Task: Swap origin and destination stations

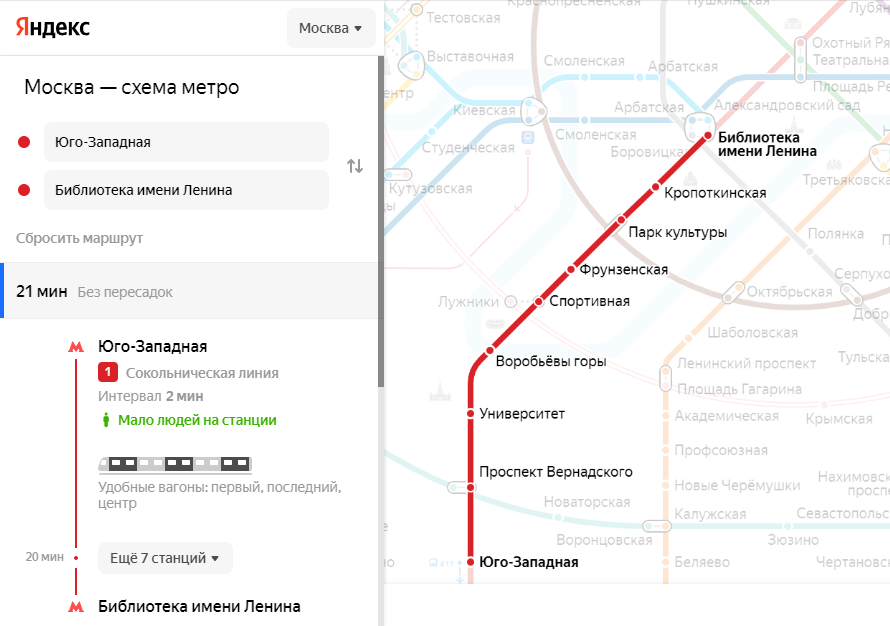Action: coord(355,166)
